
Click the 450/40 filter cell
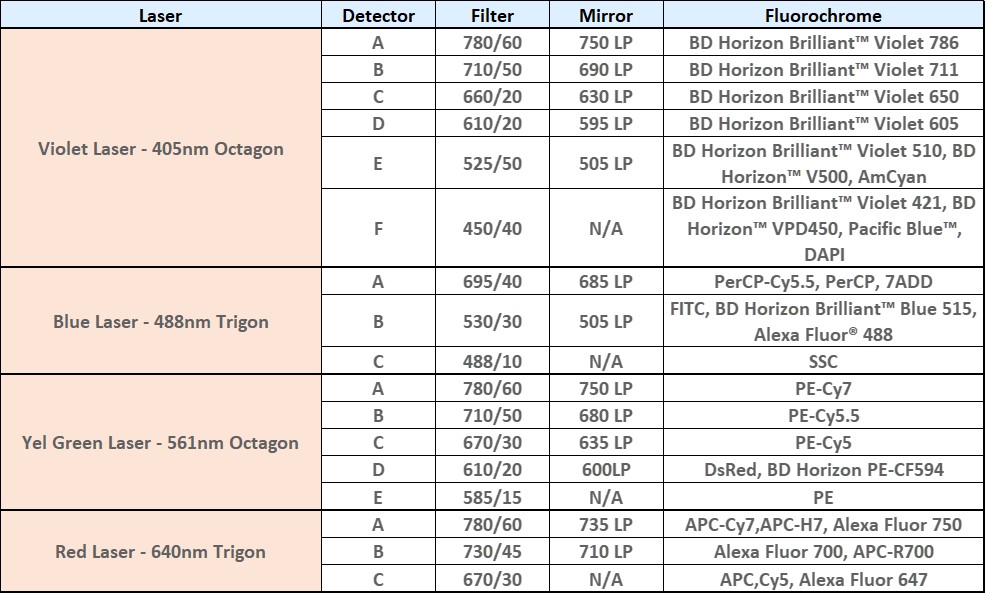coord(492,229)
